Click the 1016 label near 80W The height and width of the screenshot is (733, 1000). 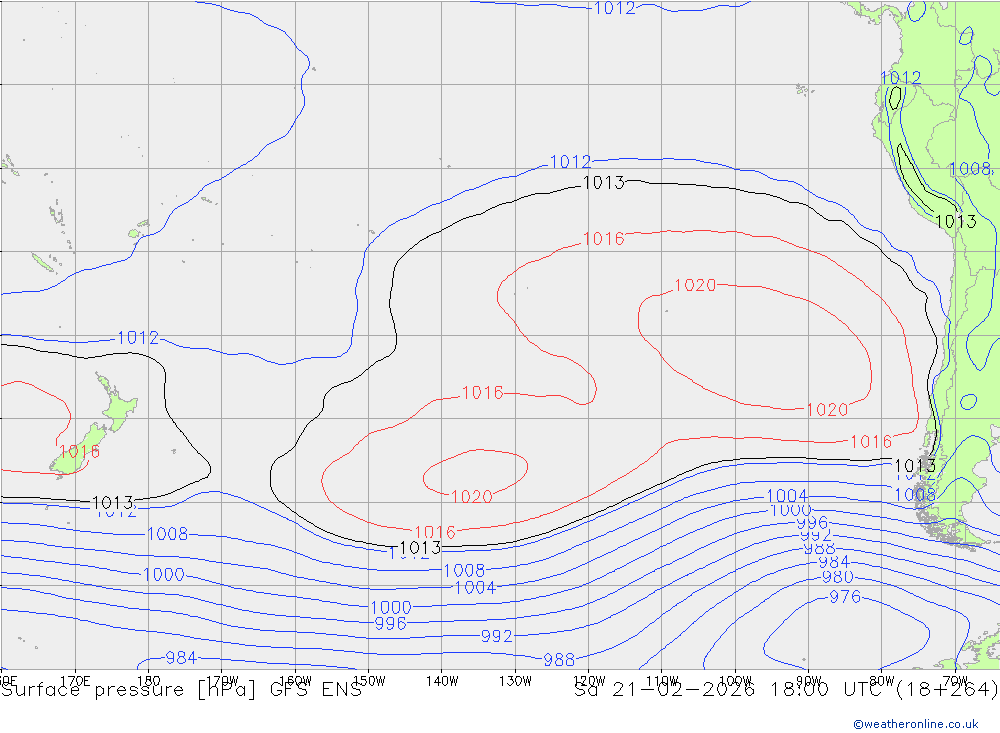[871, 441]
